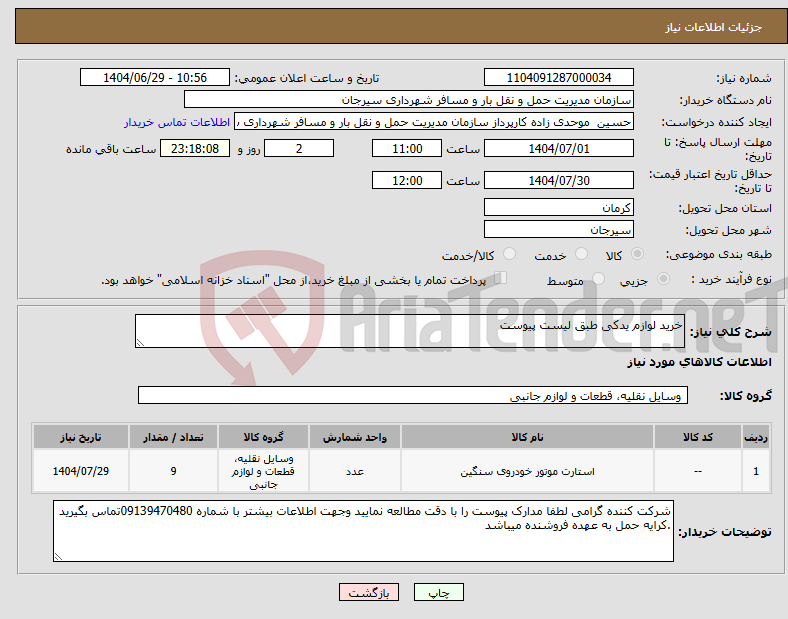This screenshot has height=619, width=788.
Task: Select the خدمت radio button
Action: (x=581, y=254)
